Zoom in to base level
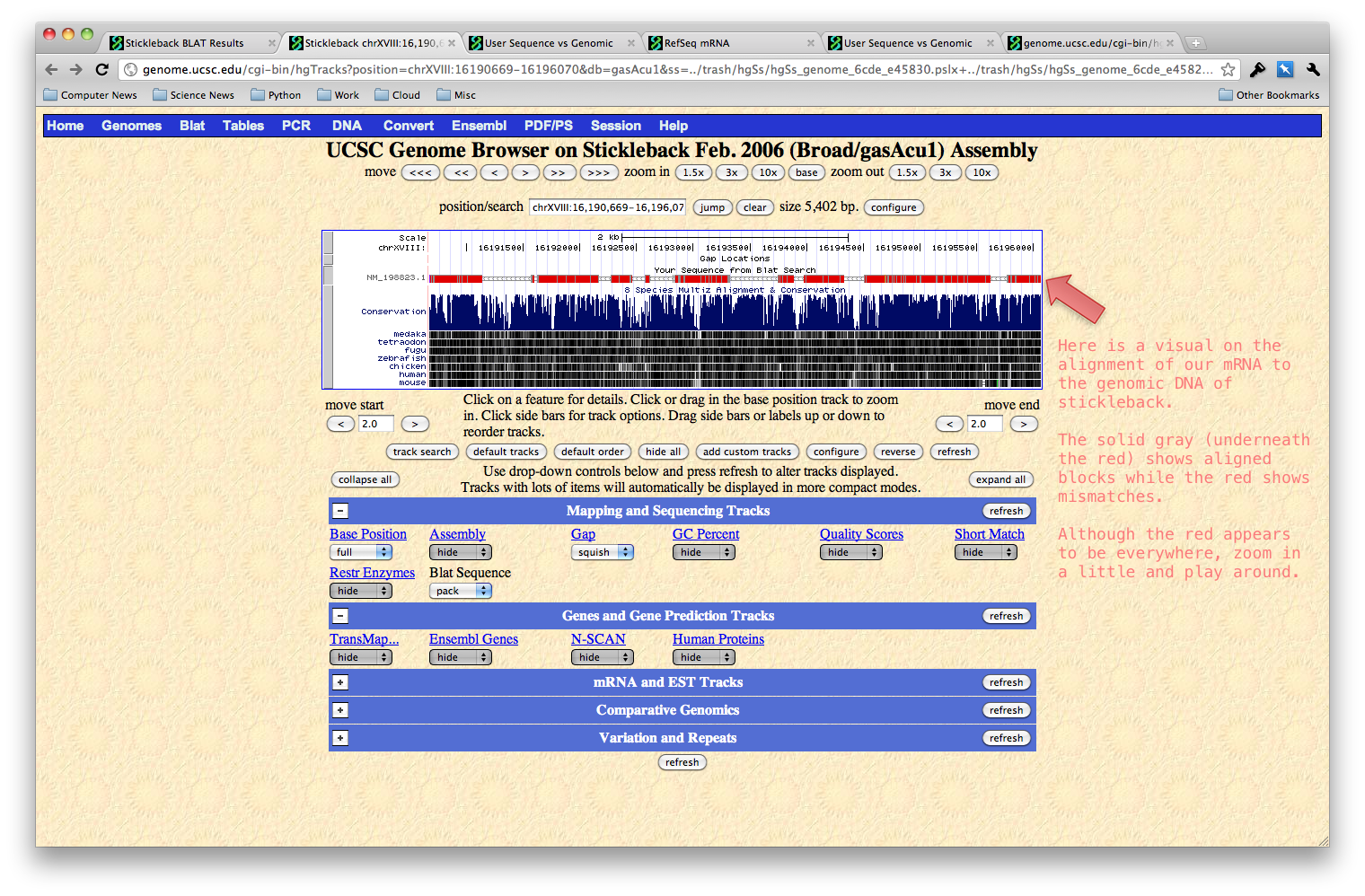The height and width of the screenshot is (896, 1365). tap(807, 172)
